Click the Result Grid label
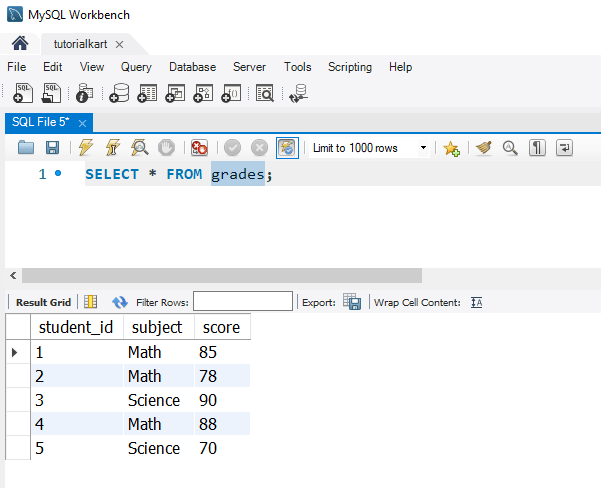Screen dimensions: 601x488 coord(43,302)
